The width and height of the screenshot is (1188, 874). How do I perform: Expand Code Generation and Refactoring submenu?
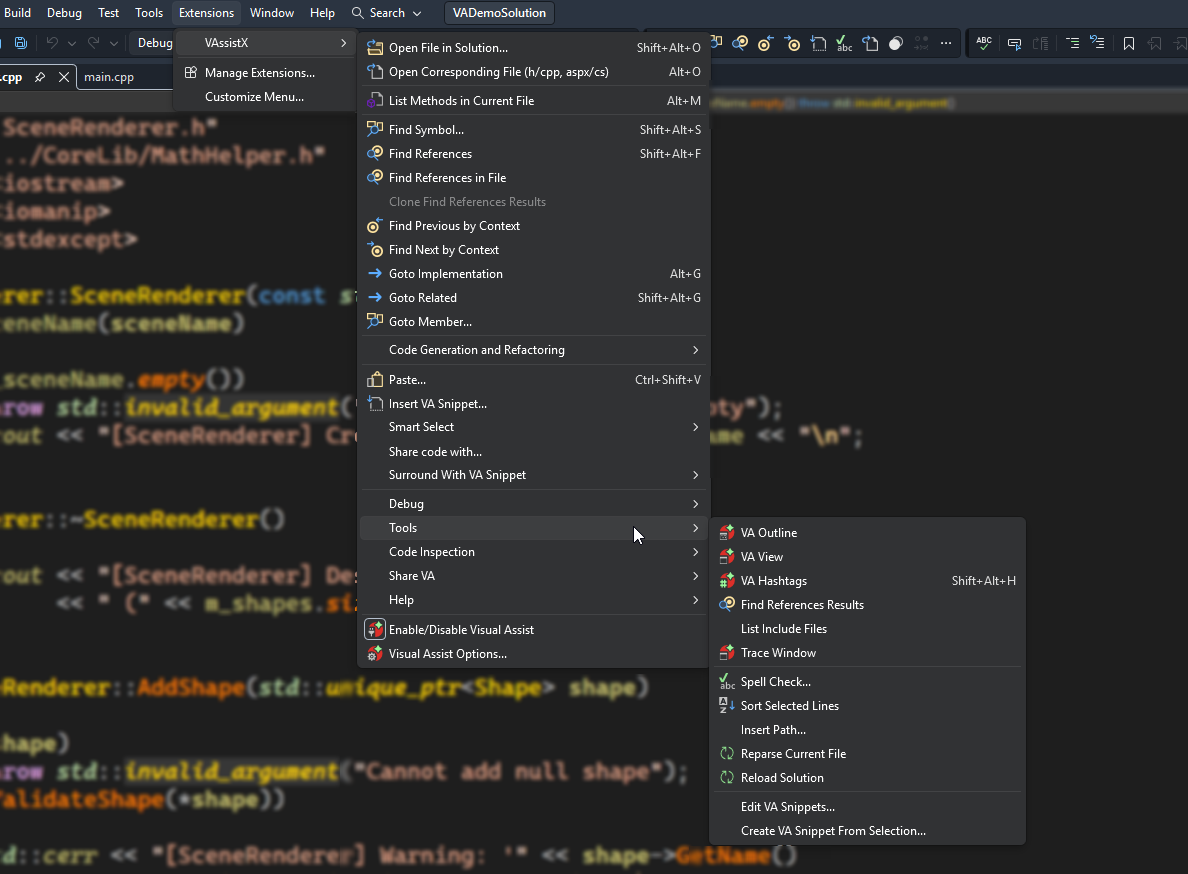click(x=533, y=350)
